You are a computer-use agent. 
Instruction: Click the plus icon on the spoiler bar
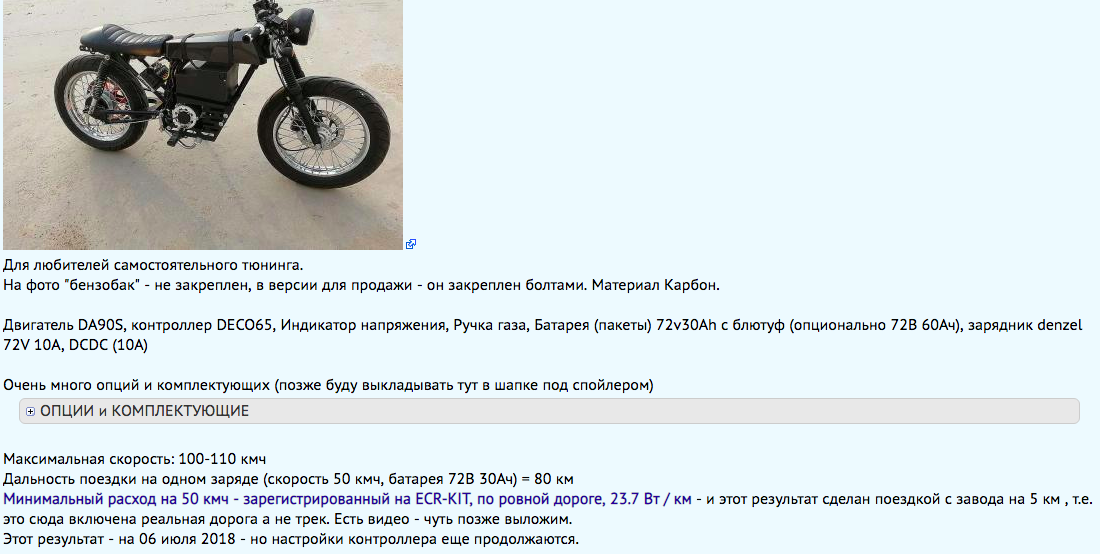[x=30, y=412]
